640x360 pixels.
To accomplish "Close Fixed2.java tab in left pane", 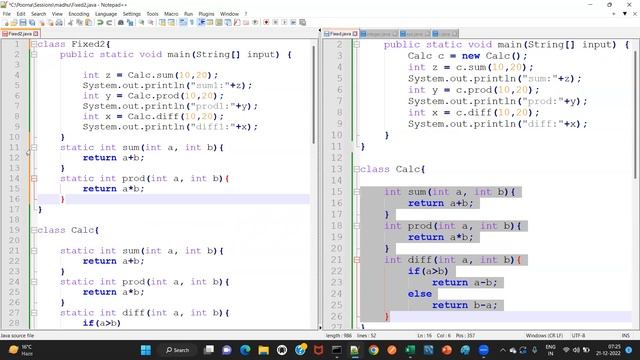I will [x=36, y=34].
